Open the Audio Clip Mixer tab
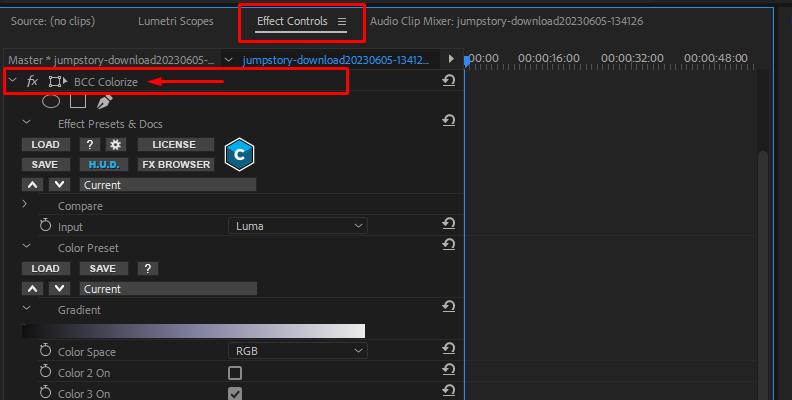This screenshot has height=400, width=792. point(507,21)
